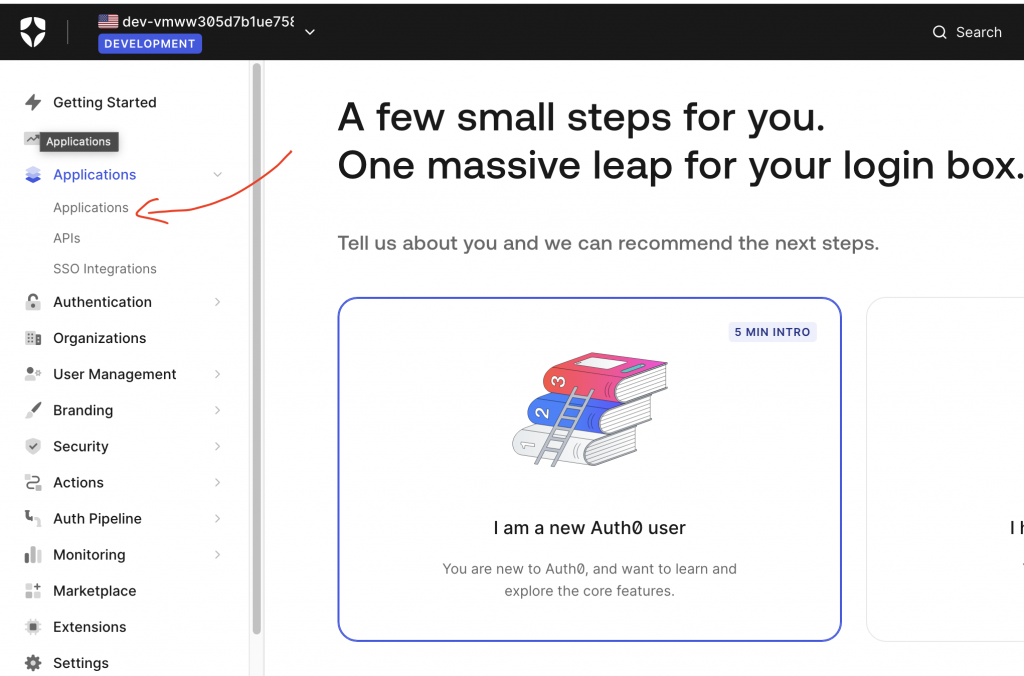Select Monitoring in the sidebar
Screen dimensions: 1024x676
pyautogui.click(x=89, y=555)
